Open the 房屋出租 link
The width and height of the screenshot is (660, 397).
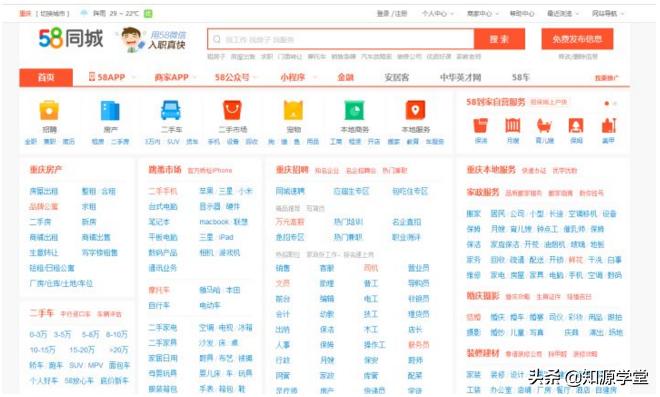point(44,191)
